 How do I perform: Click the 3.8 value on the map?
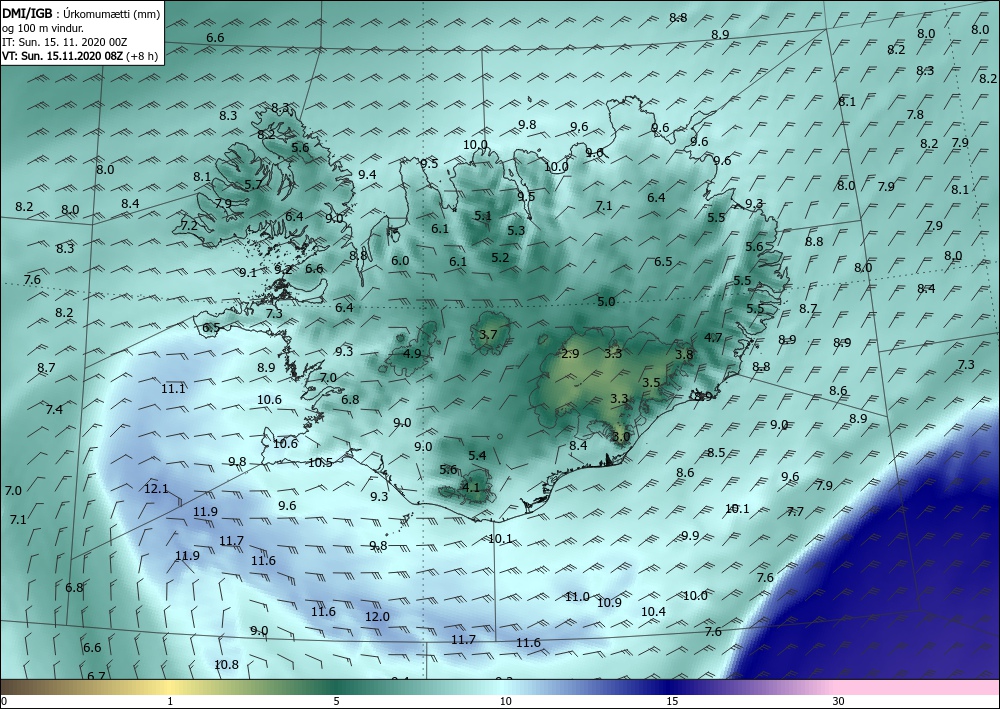click(684, 354)
